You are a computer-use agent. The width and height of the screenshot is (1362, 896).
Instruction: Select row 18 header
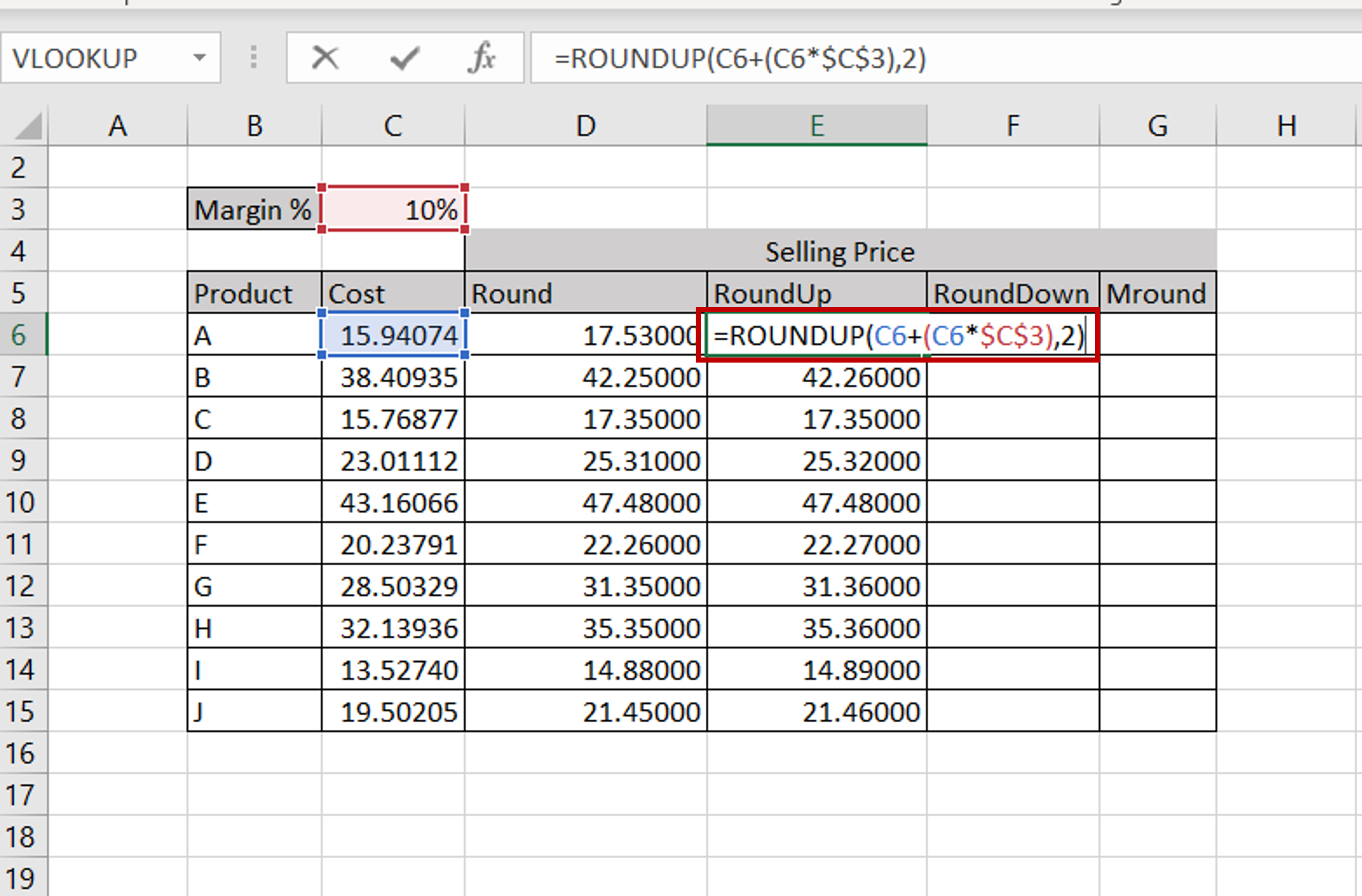point(23,837)
